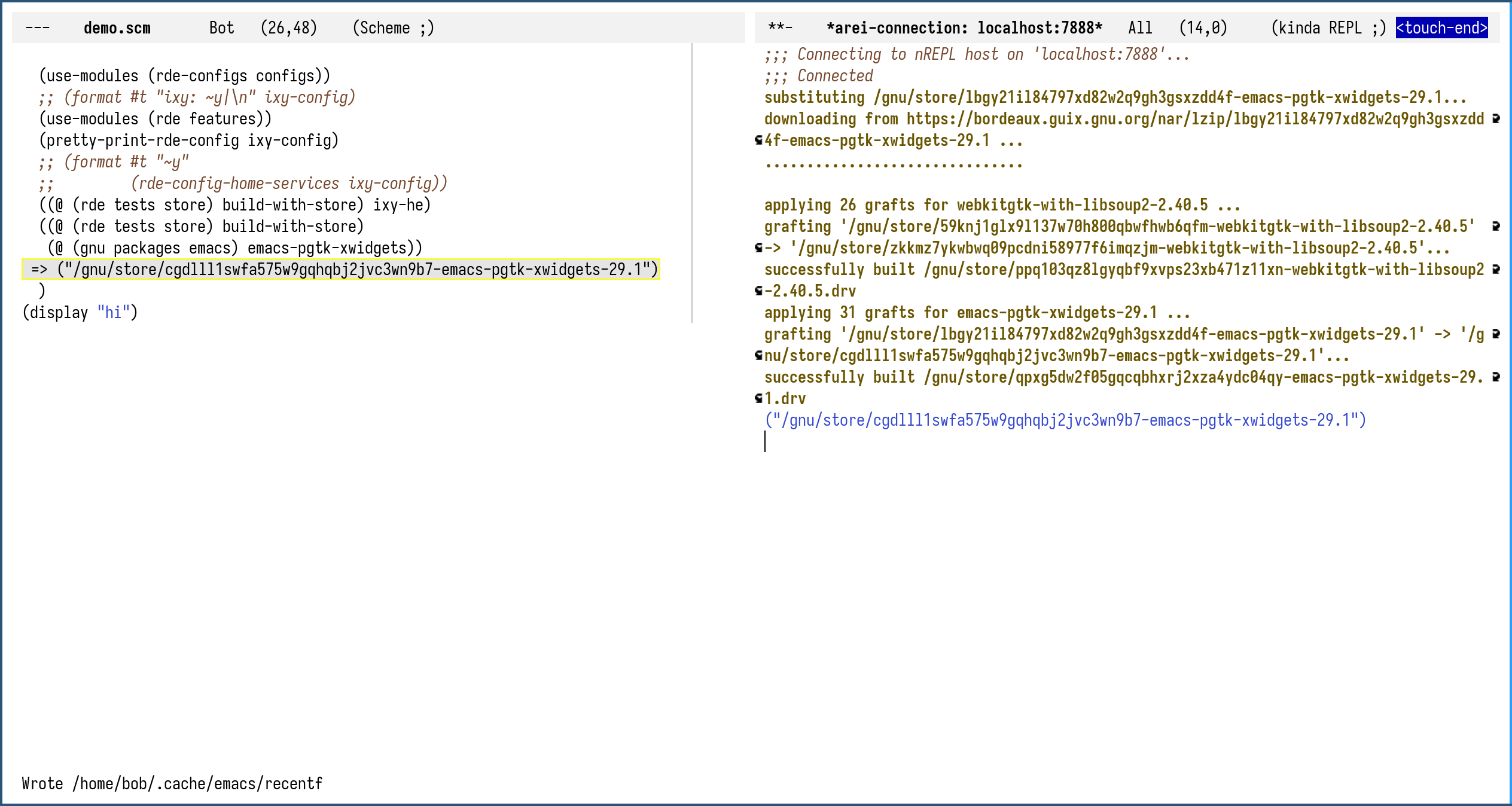Click the successfully built qpxg5dw2 emacs drv line

1124,377
